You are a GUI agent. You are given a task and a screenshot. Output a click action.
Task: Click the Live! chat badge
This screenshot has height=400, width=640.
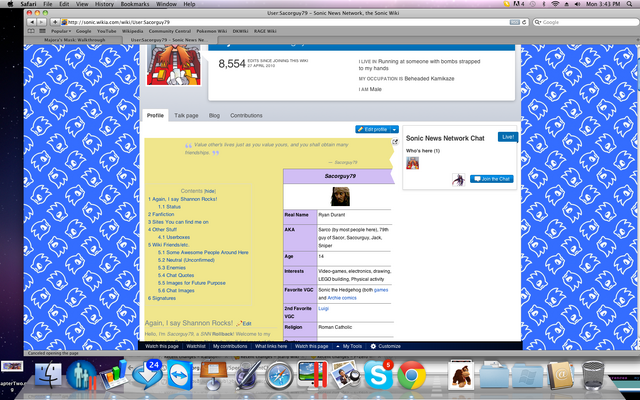tap(508, 137)
